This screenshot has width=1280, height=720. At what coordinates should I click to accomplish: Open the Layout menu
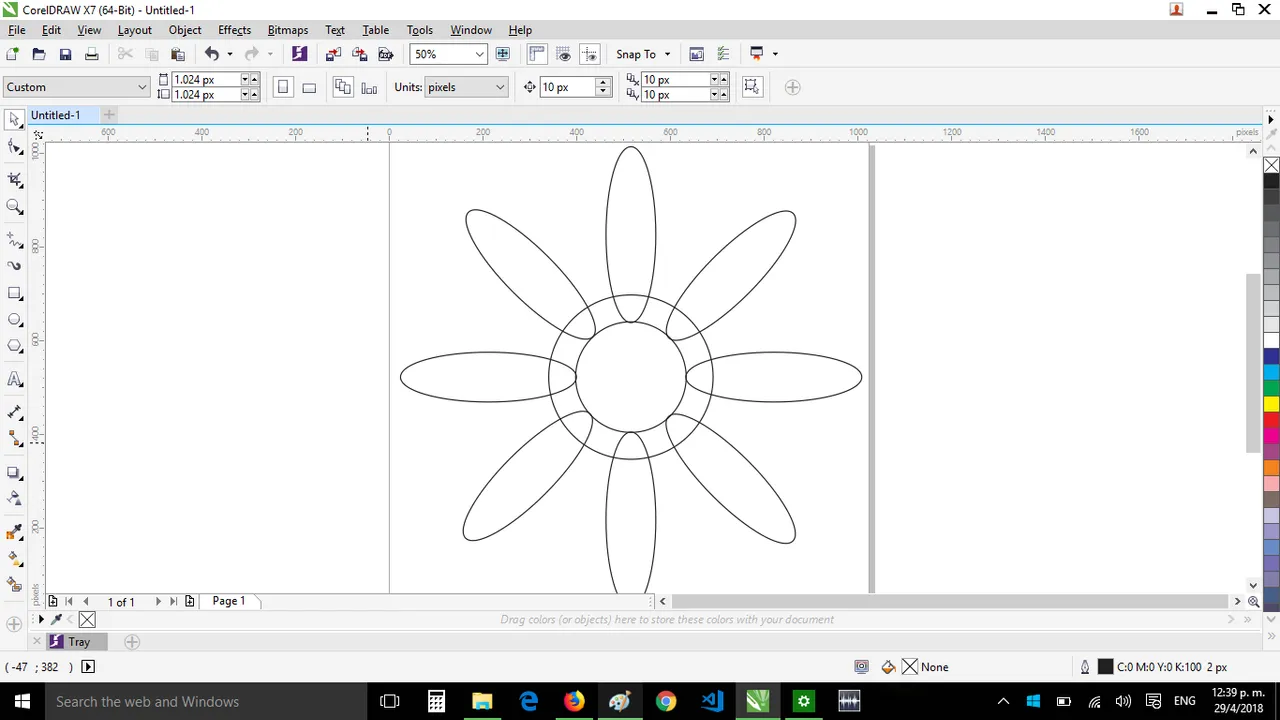(134, 30)
